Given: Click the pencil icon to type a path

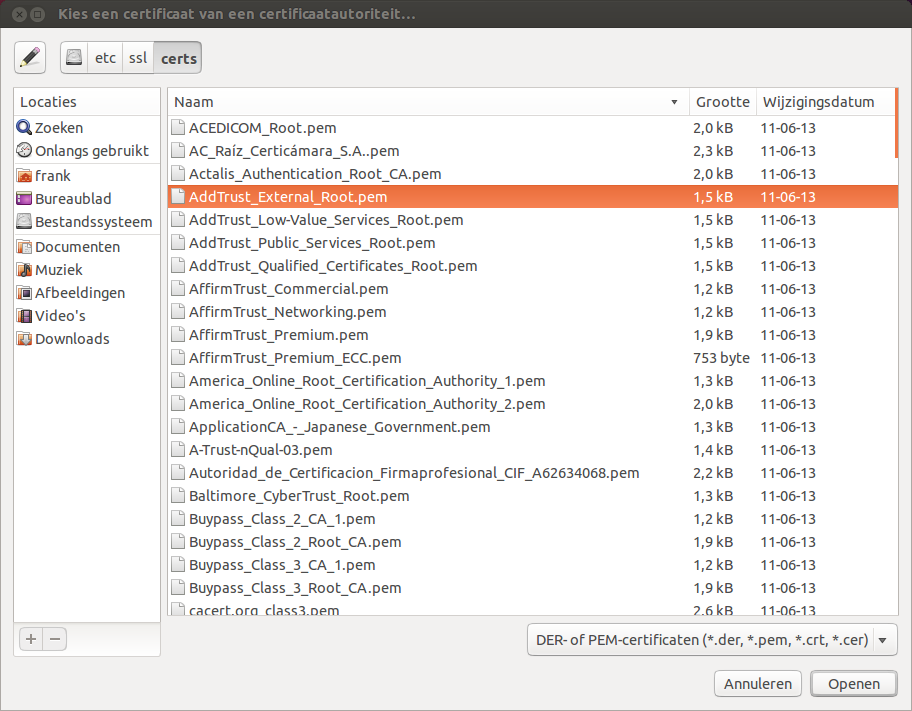Looking at the screenshot, I should click(x=31, y=58).
